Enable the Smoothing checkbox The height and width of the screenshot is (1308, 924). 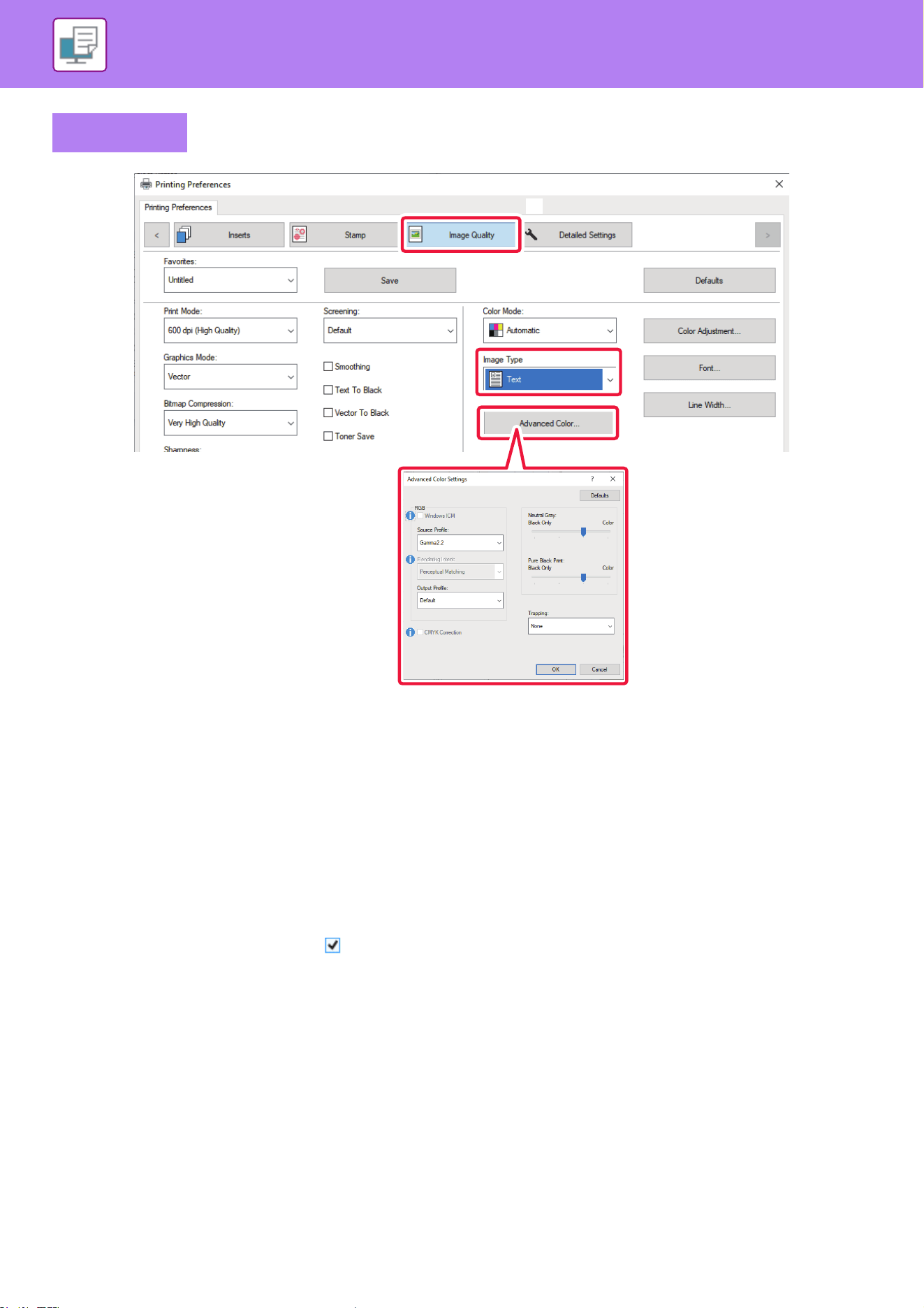click(x=328, y=367)
